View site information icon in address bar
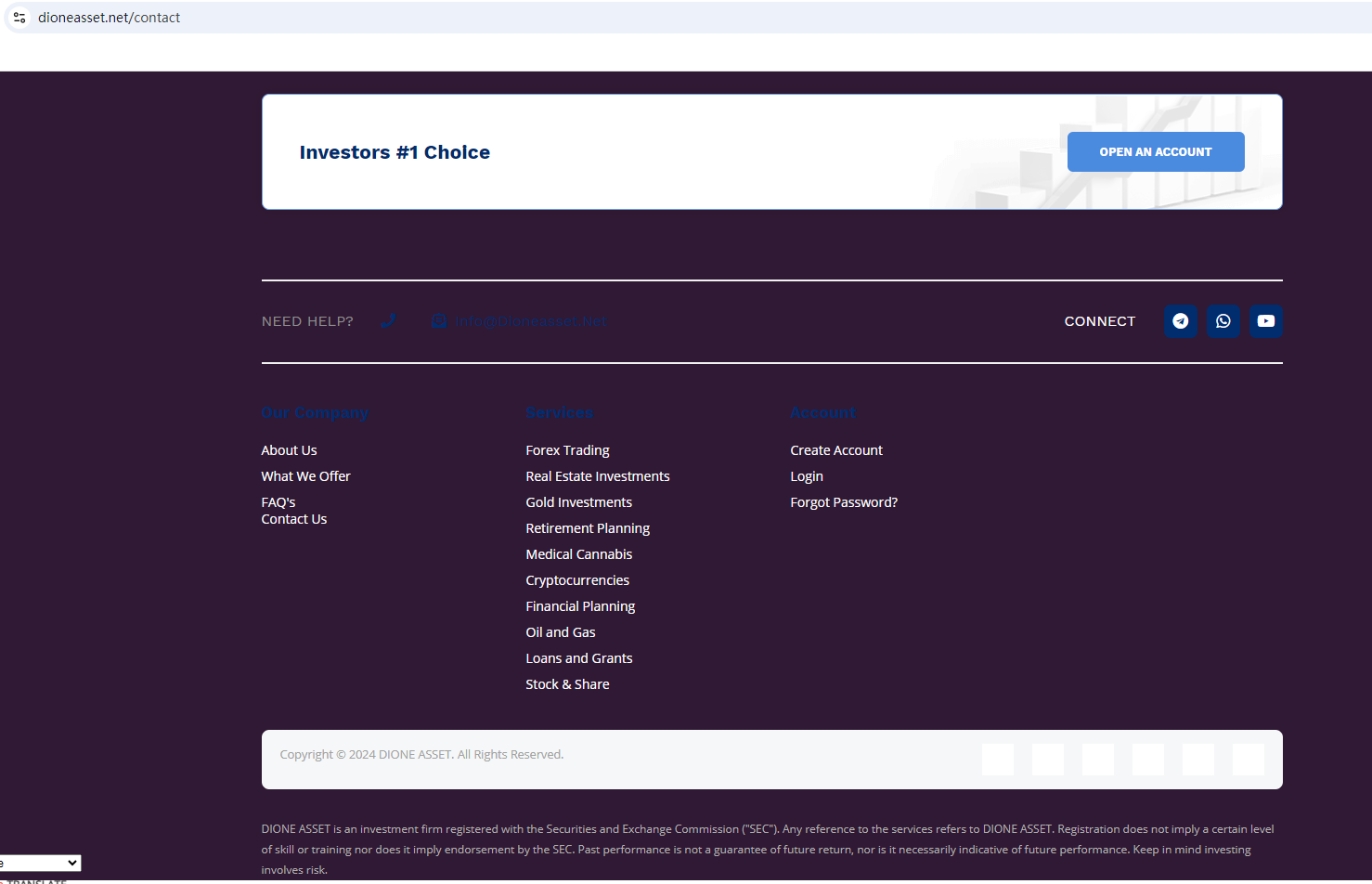 19,18
